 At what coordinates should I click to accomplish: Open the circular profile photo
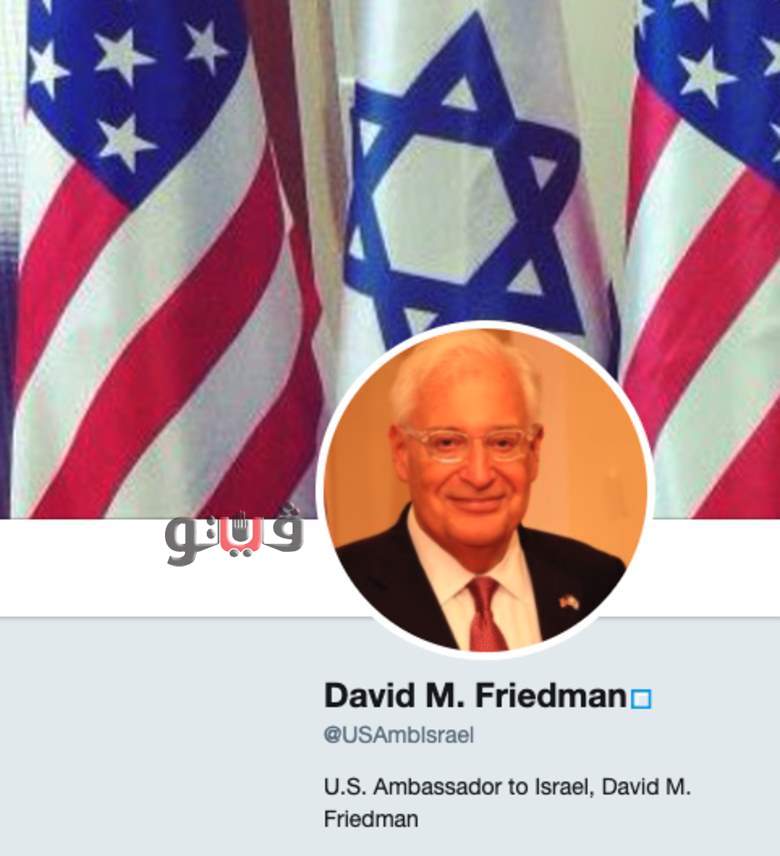(485, 490)
